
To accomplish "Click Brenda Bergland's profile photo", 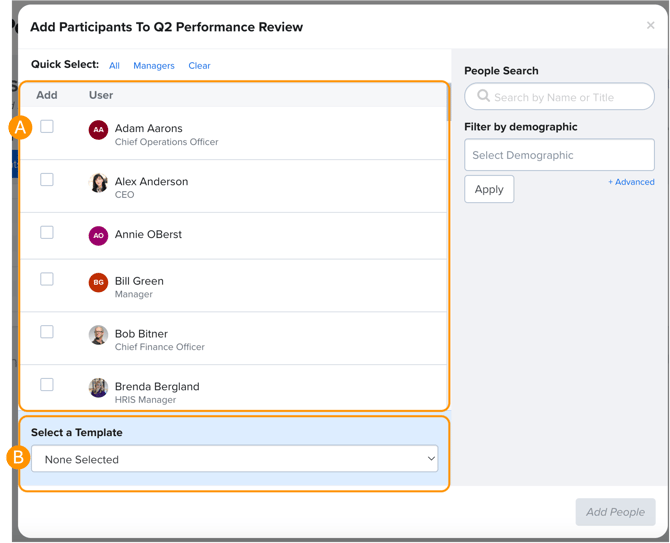I will pyautogui.click(x=98, y=388).
